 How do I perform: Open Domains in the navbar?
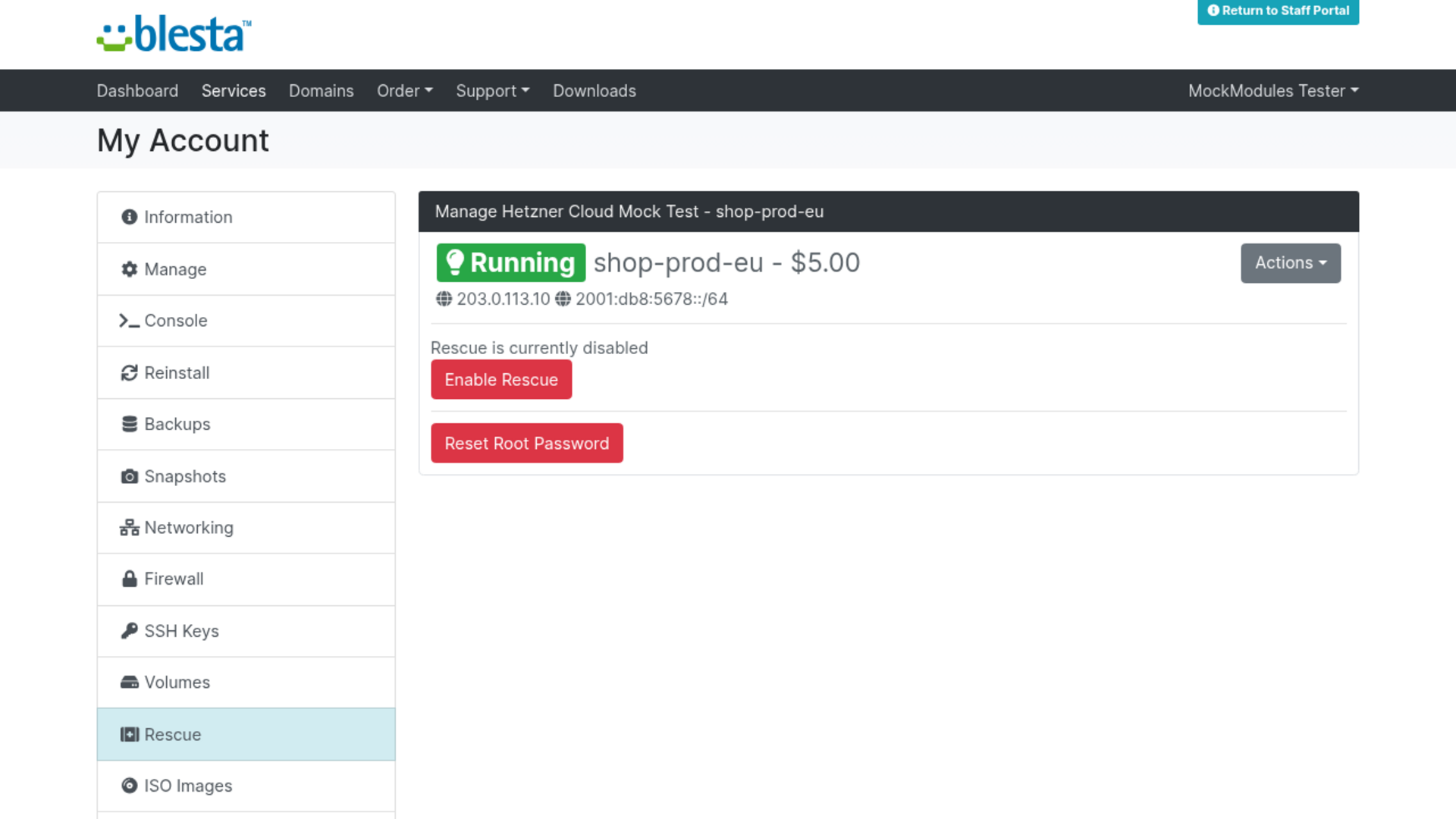point(322,91)
